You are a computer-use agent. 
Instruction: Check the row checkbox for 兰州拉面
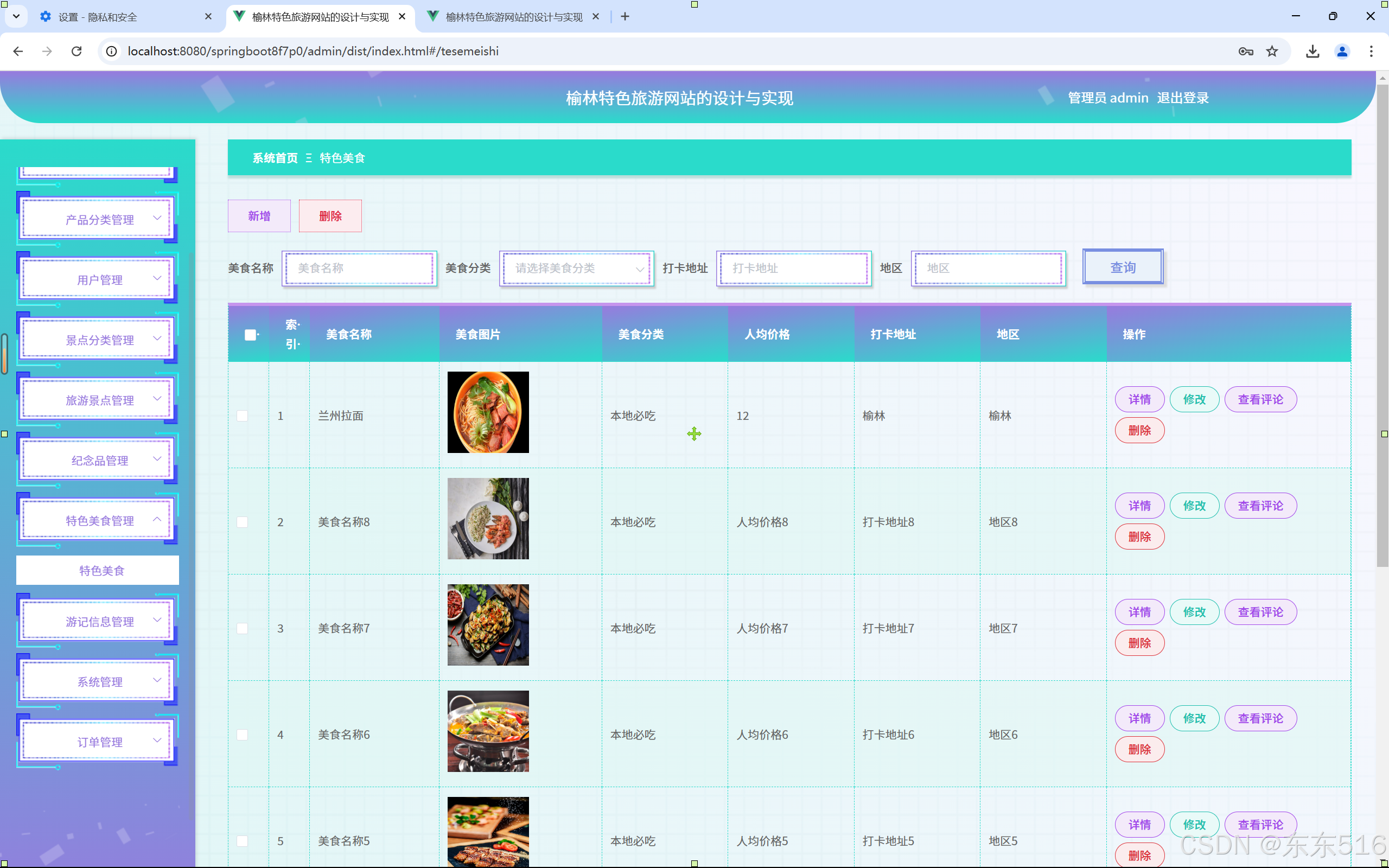point(243,416)
